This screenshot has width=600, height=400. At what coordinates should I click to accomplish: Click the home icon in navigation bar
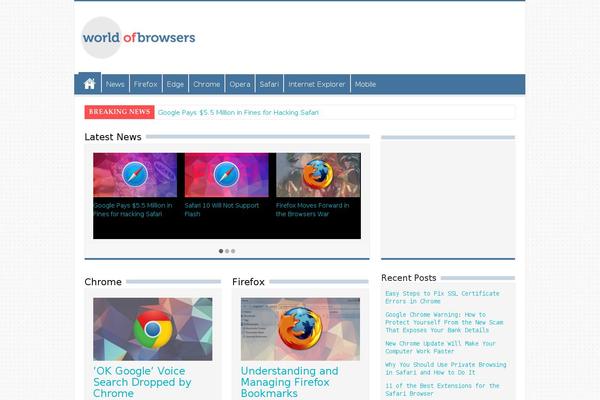point(90,83)
